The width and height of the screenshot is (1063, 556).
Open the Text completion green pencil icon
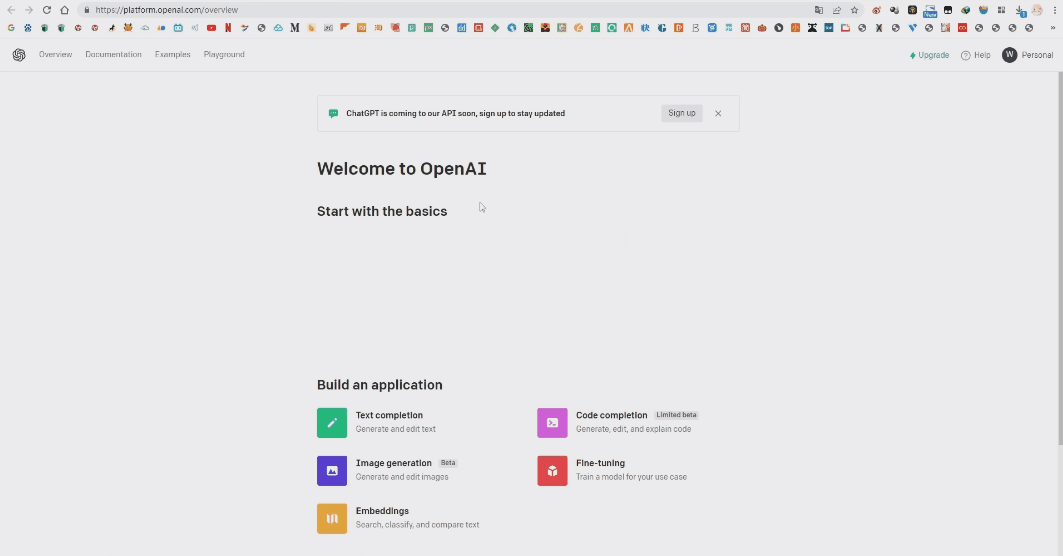332,422
